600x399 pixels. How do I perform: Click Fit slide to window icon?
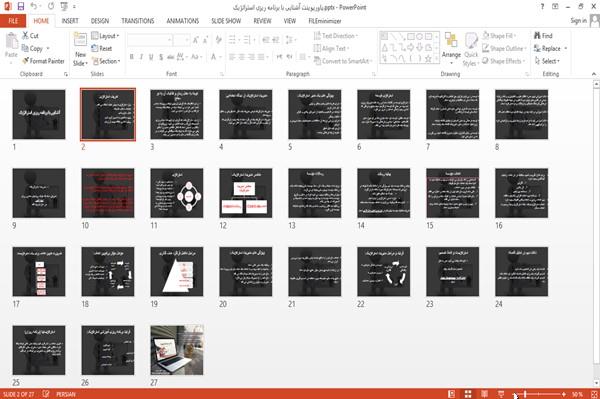(594, 394)
